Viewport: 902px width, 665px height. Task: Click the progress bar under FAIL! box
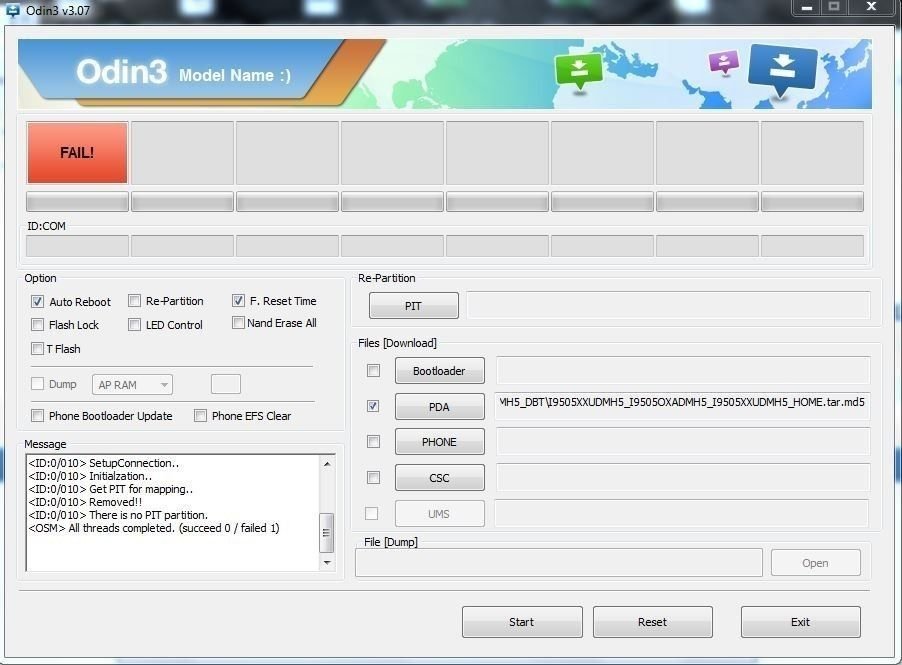tap(77, 202)
